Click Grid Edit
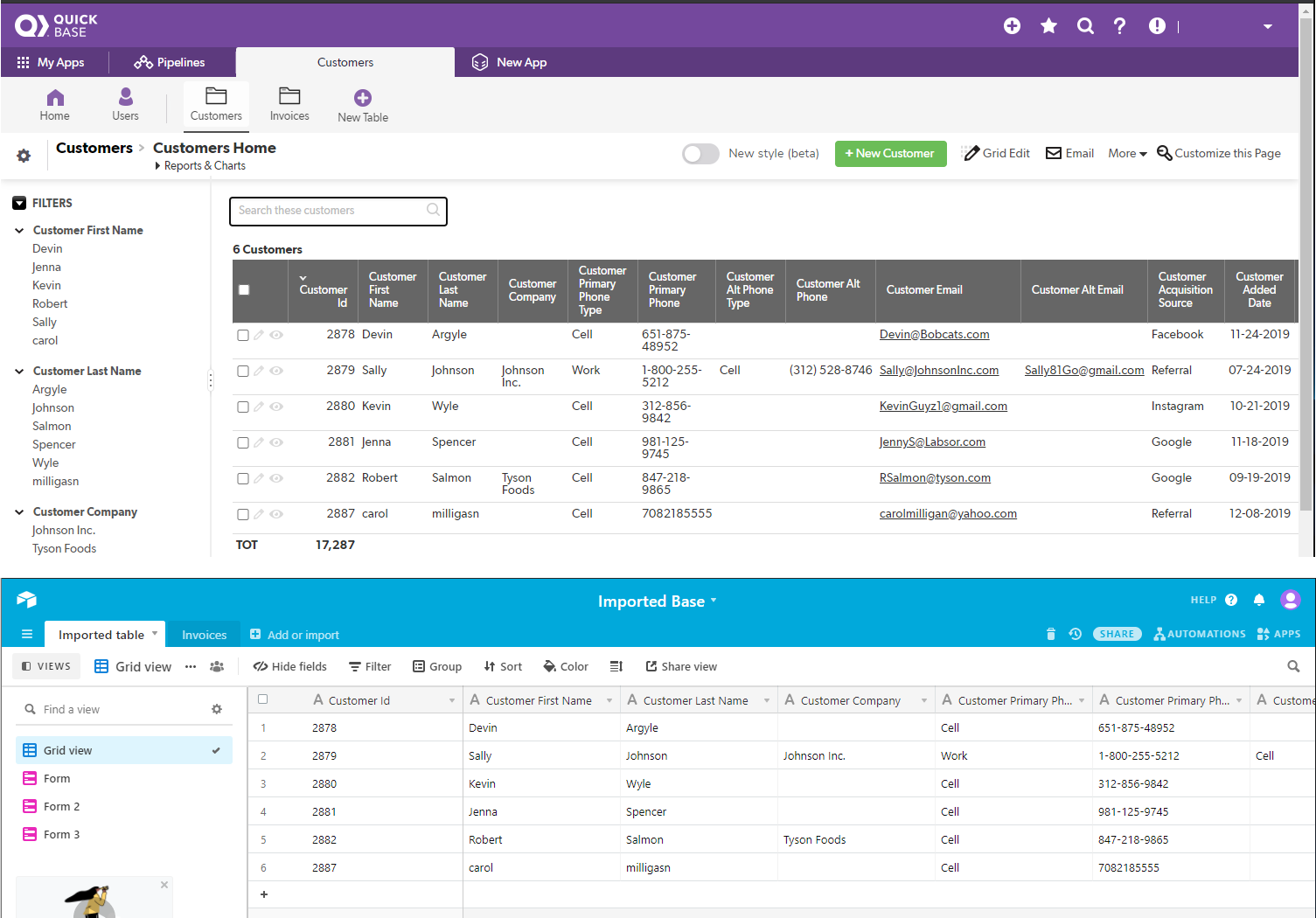1316x918 pixels. [996, 154]
